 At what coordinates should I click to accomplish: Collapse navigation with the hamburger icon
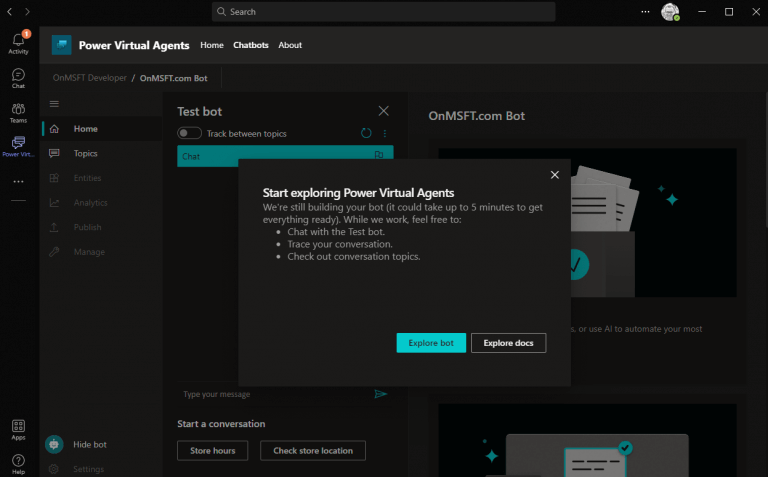[54, 104]
